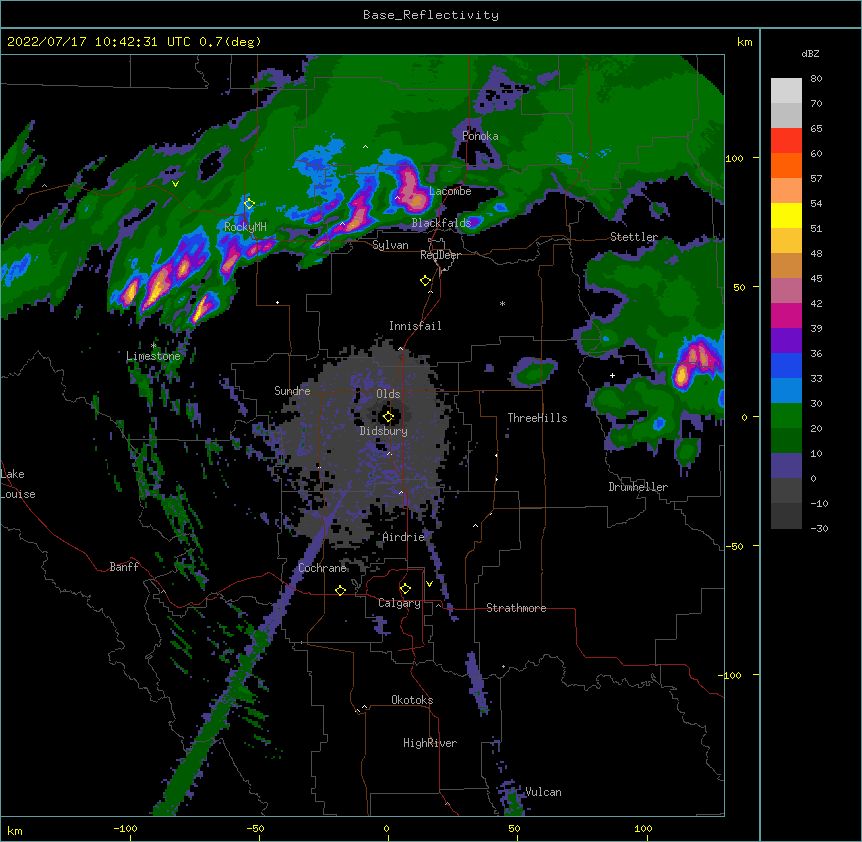Click the yellow diamond marker below RedDeer
This screenshot has width=862, height=842.
[x=425, y=281]
